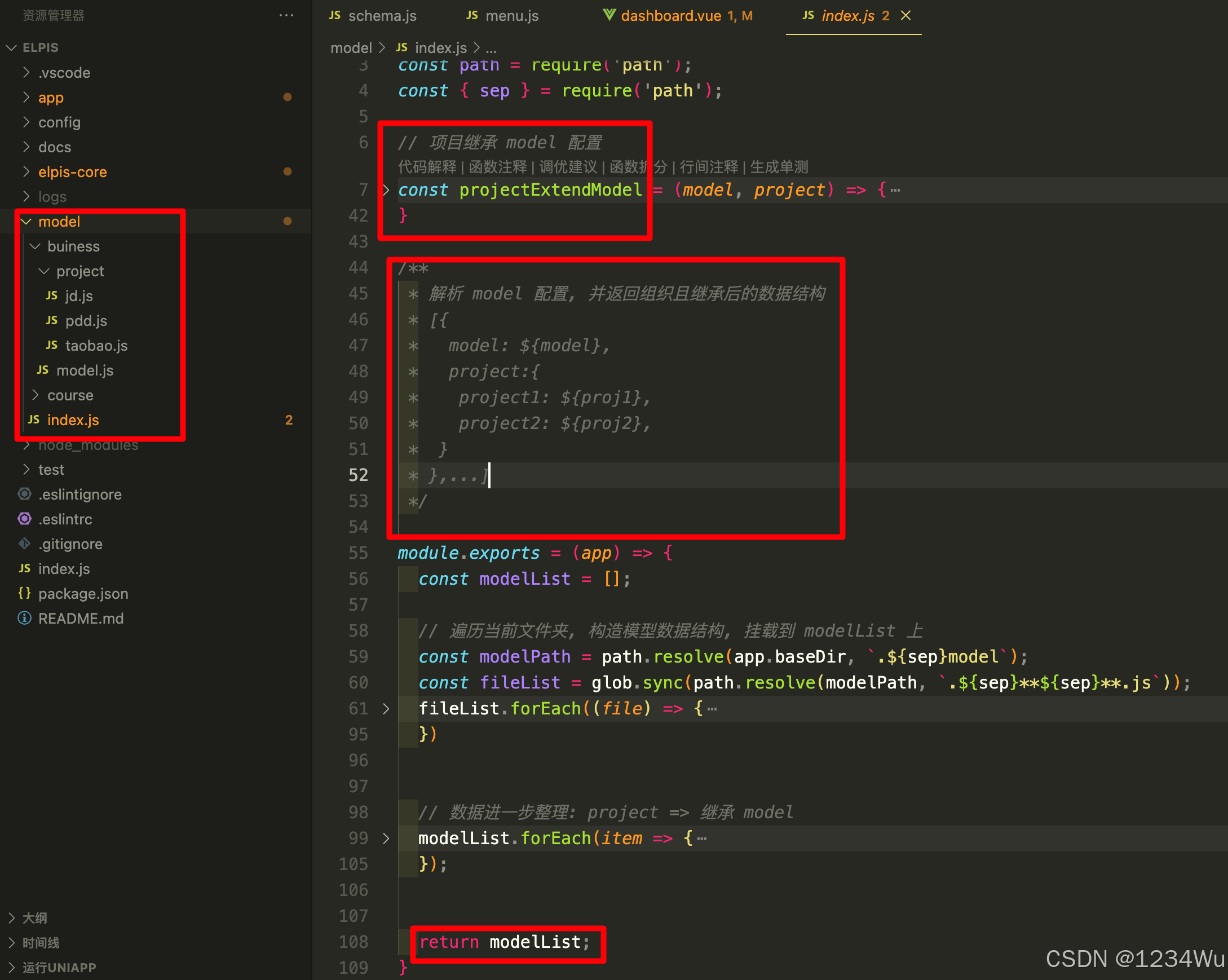Viewport: 1228px width, 980px height.
Task: Open the .eslintrc file
Action: tap(65, 519)
